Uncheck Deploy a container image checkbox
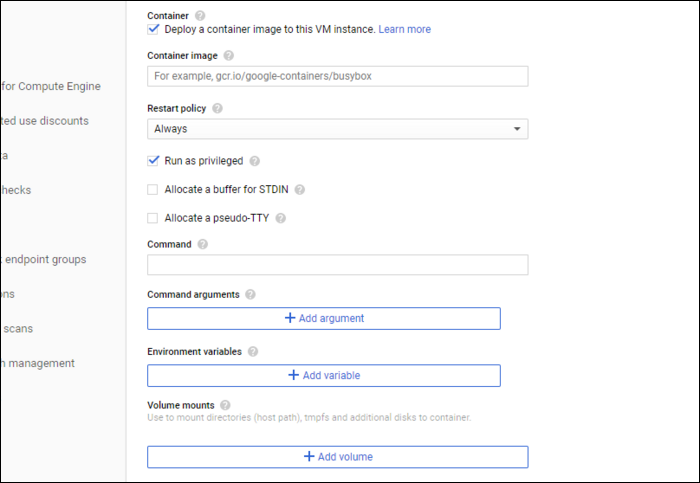 click(x=153, y=29)
